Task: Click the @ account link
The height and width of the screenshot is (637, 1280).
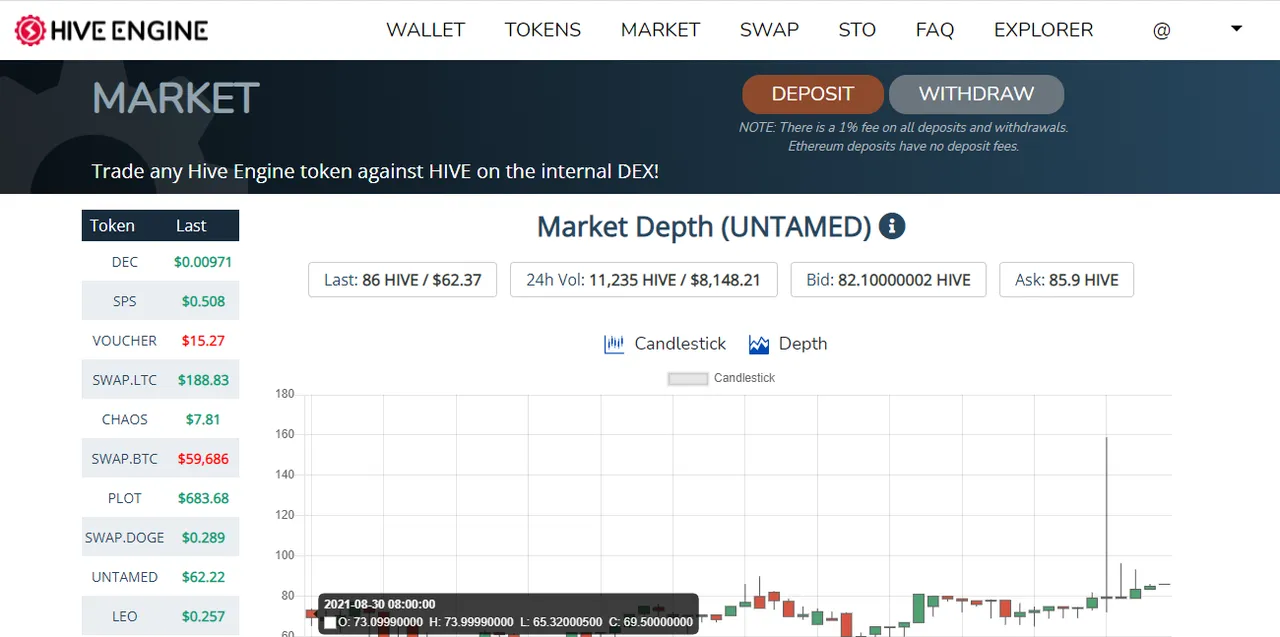Action: point(1161,30)
